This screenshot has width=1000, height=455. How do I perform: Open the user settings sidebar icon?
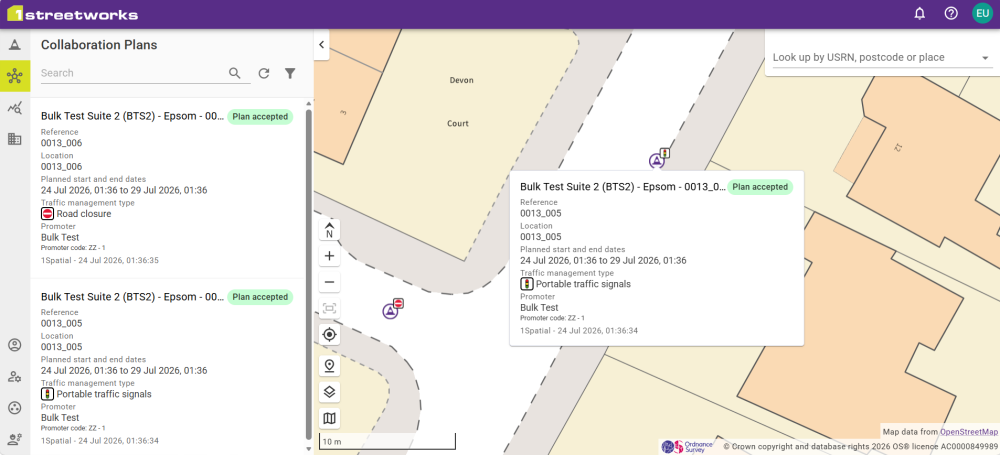pos(15,377)
